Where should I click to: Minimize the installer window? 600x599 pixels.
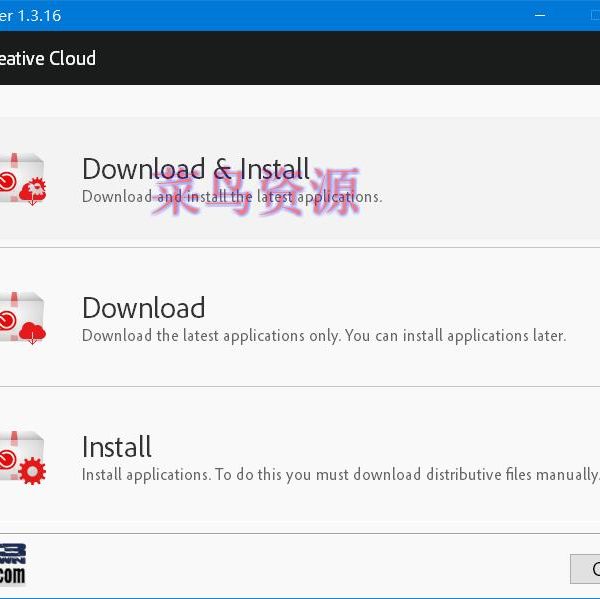click(x=568, y=15)
